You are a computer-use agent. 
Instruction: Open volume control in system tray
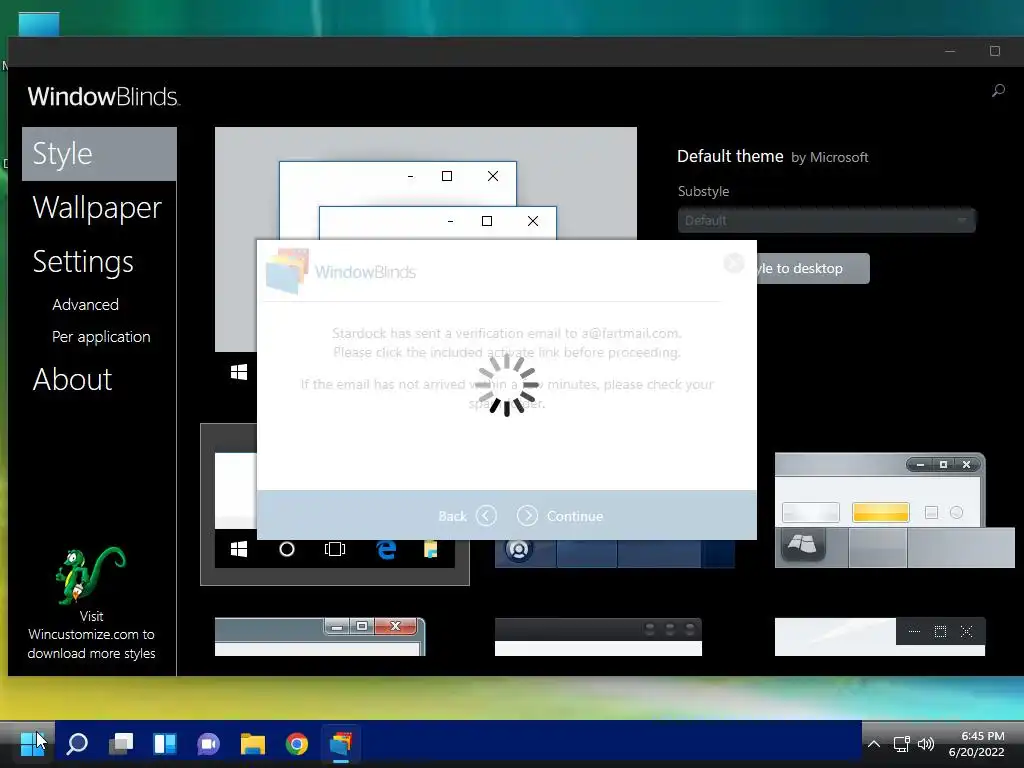[926, 744]
